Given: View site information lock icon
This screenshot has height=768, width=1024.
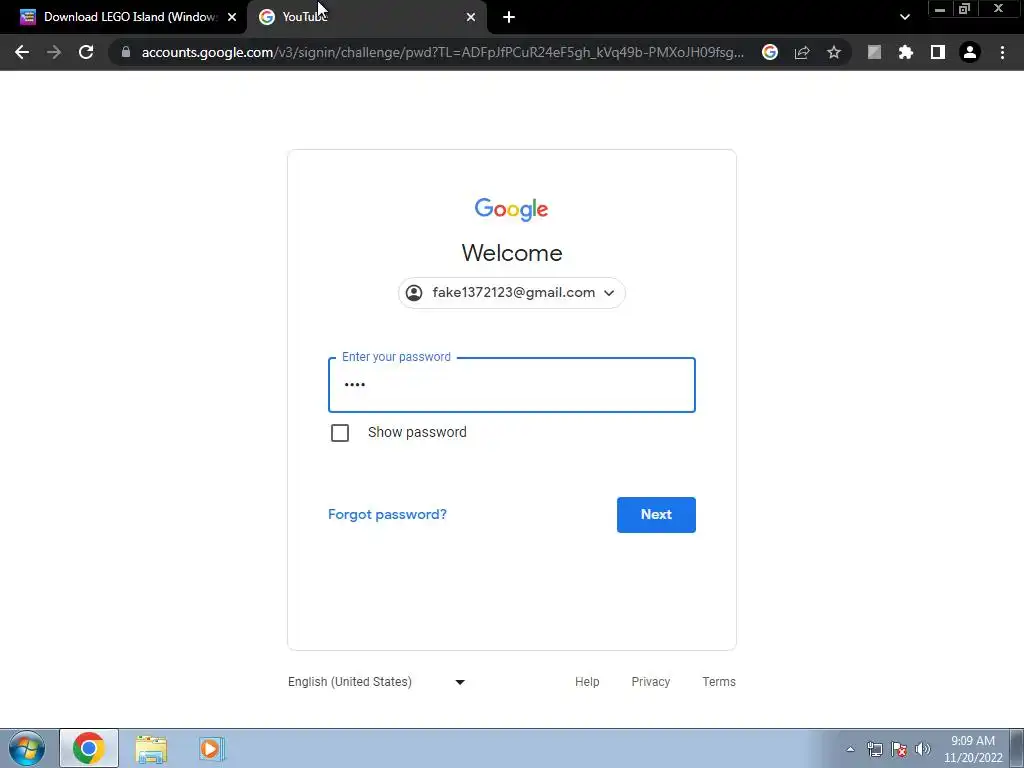Looking at the screenshot, I should point(126,52).
